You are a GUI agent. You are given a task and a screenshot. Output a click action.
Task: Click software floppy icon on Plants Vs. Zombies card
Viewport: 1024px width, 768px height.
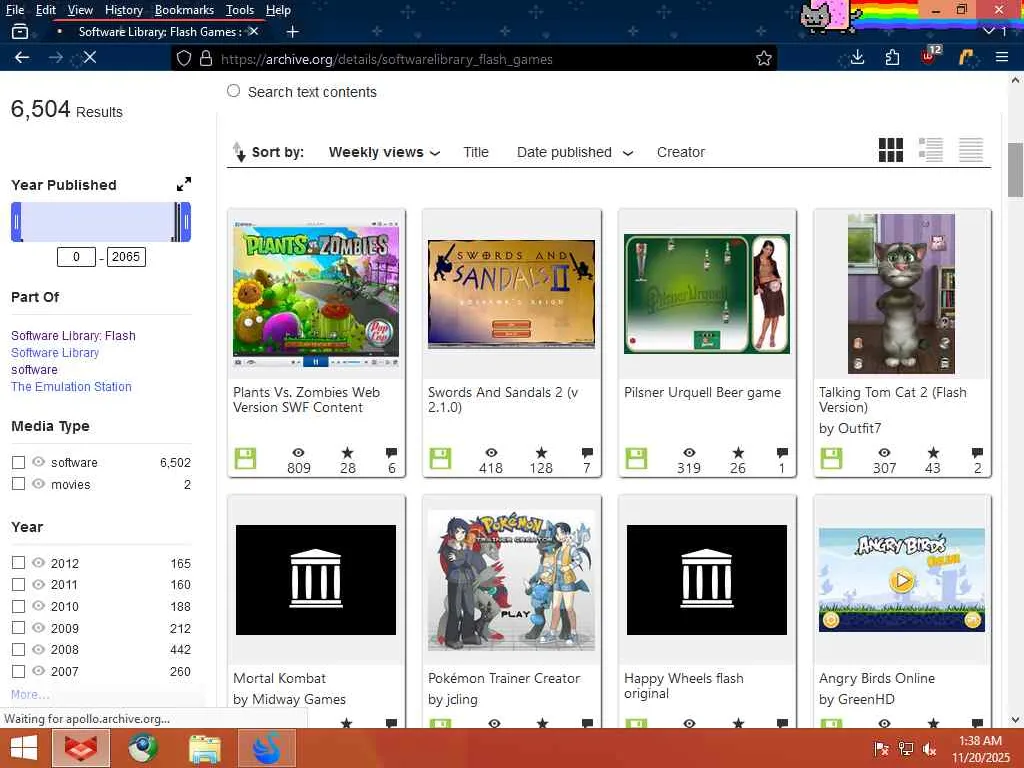point(246,458)
